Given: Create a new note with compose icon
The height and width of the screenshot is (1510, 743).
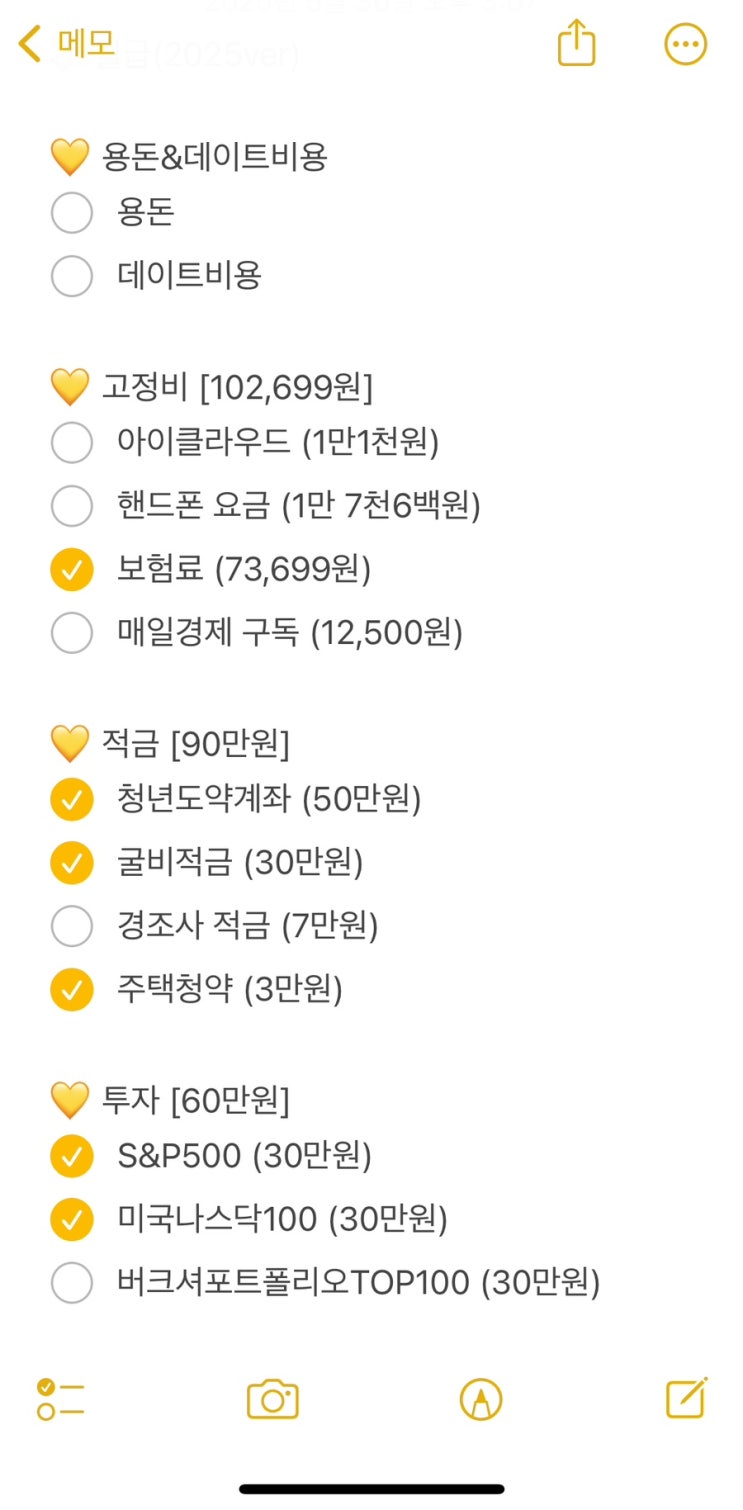Looking at the screenshot, I should (x=687, y=1398).
